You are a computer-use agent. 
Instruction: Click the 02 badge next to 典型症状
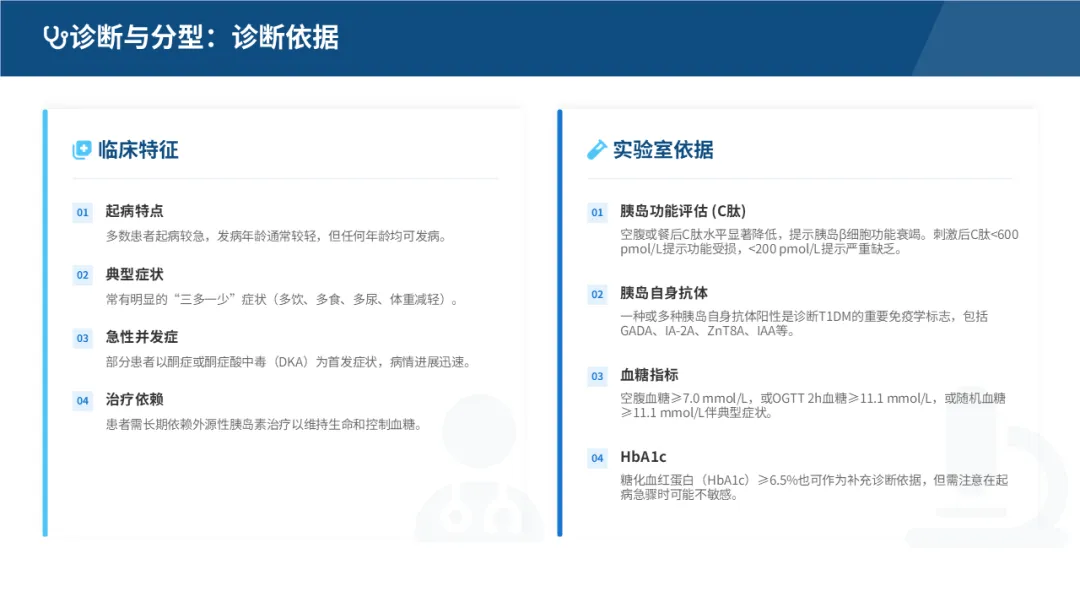click(x=83, y=275)
